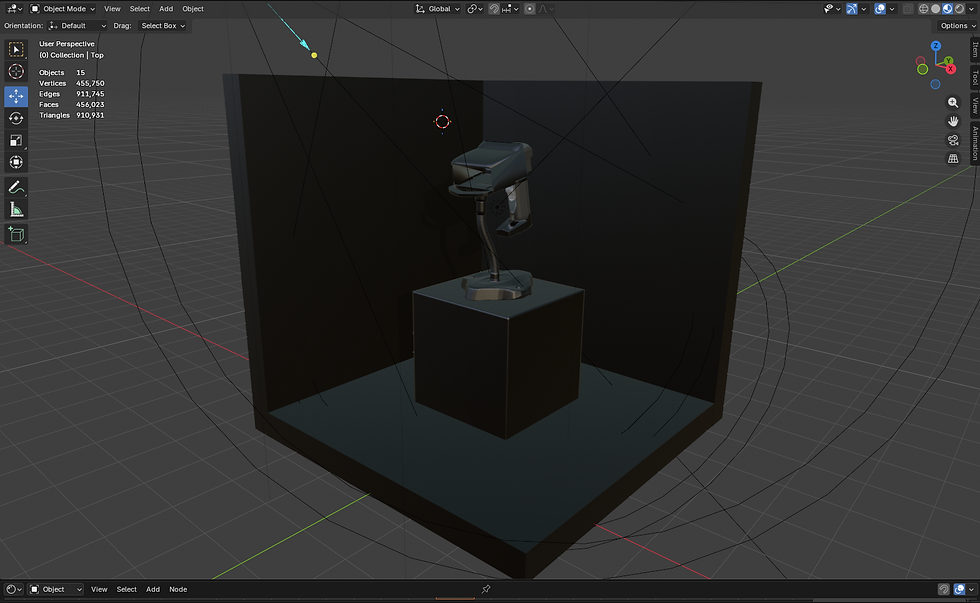Activate the 3D Cursor tool
Image resolution: width=980 pixels, height=603 pixels.
(x=16, y=71)
